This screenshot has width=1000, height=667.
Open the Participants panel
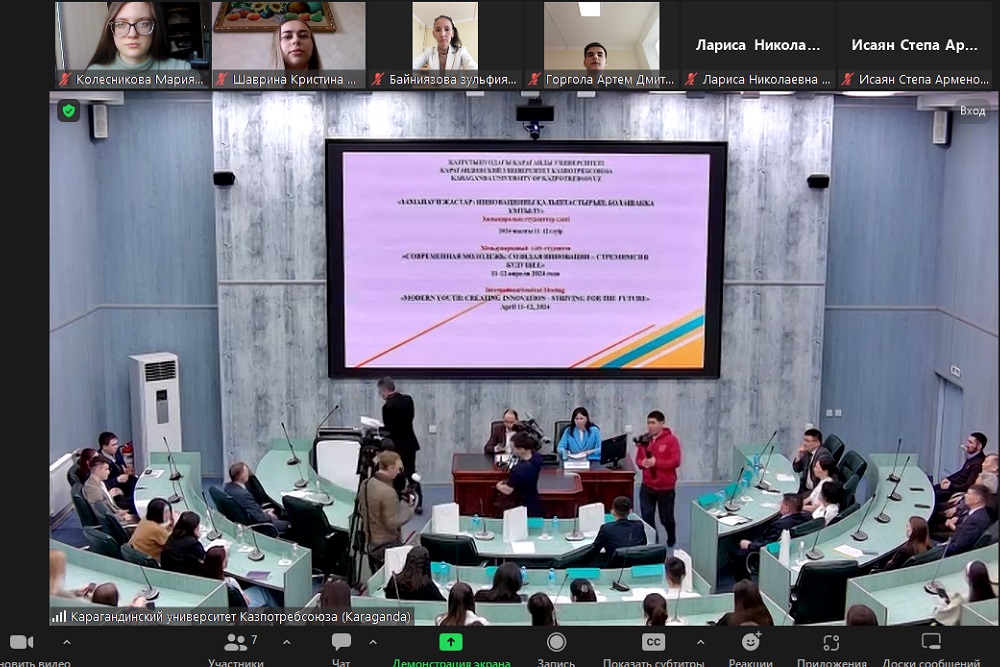point(236,643)
